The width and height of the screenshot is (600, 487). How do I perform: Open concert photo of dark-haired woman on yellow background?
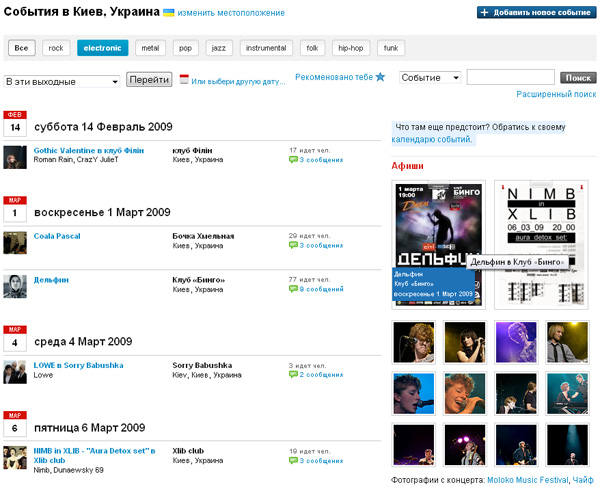pyautogui.click(x=465, y=342)
